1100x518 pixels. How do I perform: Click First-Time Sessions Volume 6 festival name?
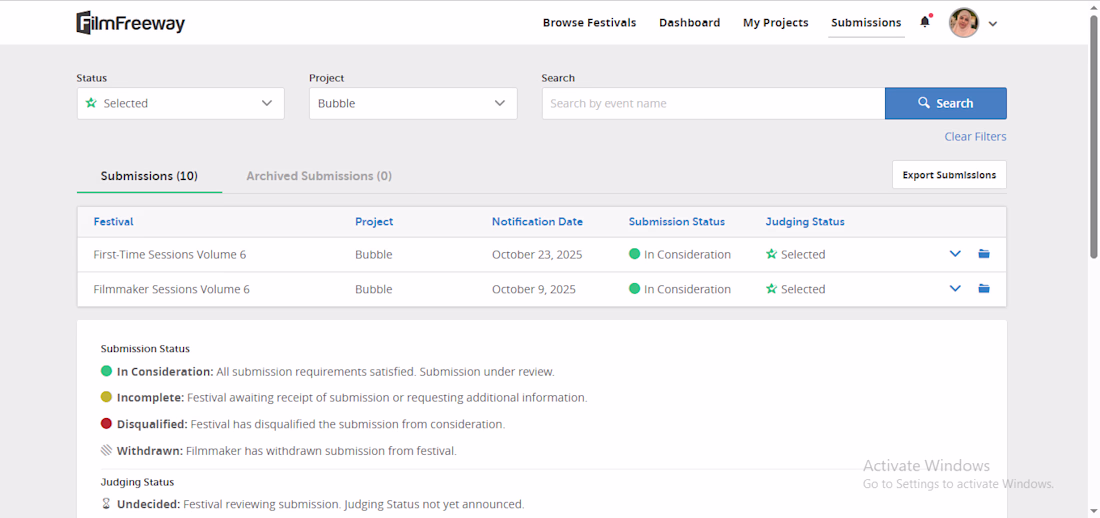[170, 255]
